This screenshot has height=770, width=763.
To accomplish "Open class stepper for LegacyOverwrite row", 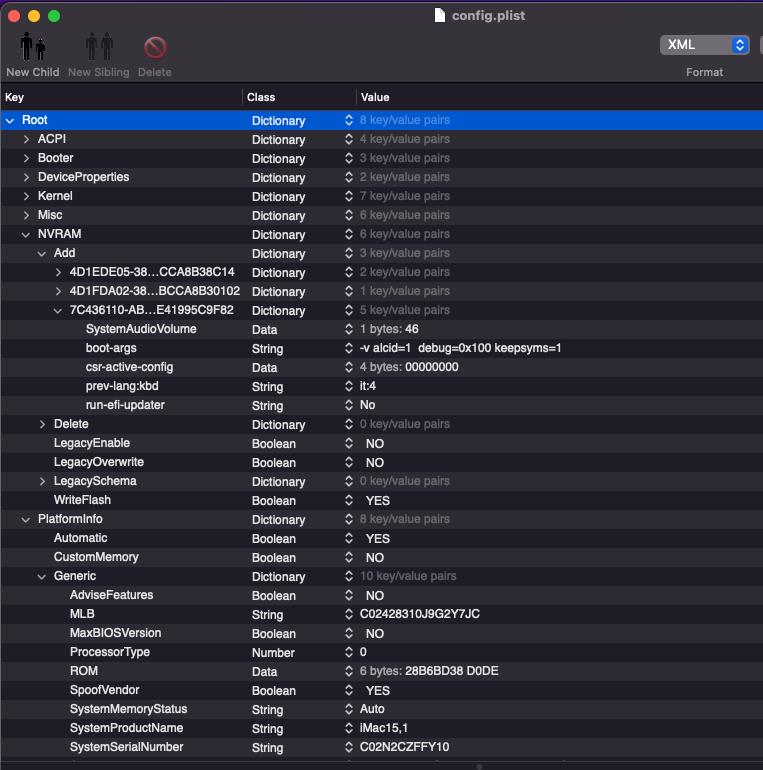I will pos(349,463).
